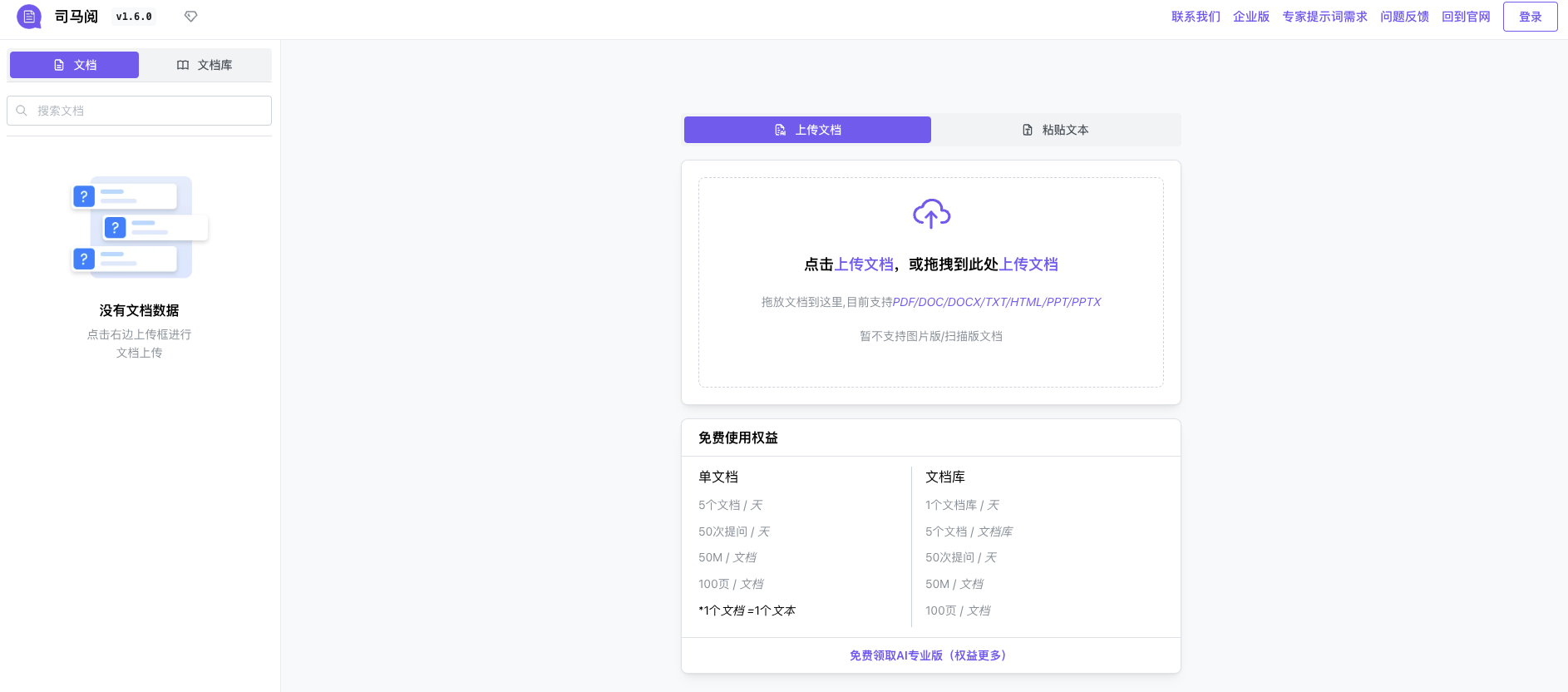The image size is (1568, 692).
Task: Click the 单文档 column heading
Action: [718, 477]
